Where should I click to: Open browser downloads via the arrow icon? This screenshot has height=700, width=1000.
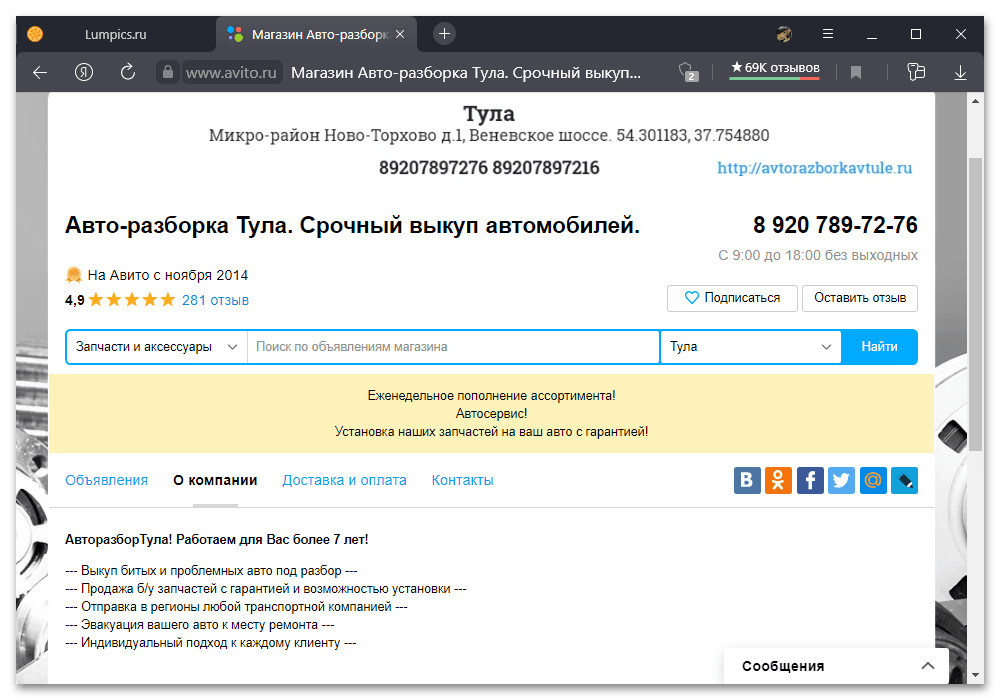coord(961,72)
